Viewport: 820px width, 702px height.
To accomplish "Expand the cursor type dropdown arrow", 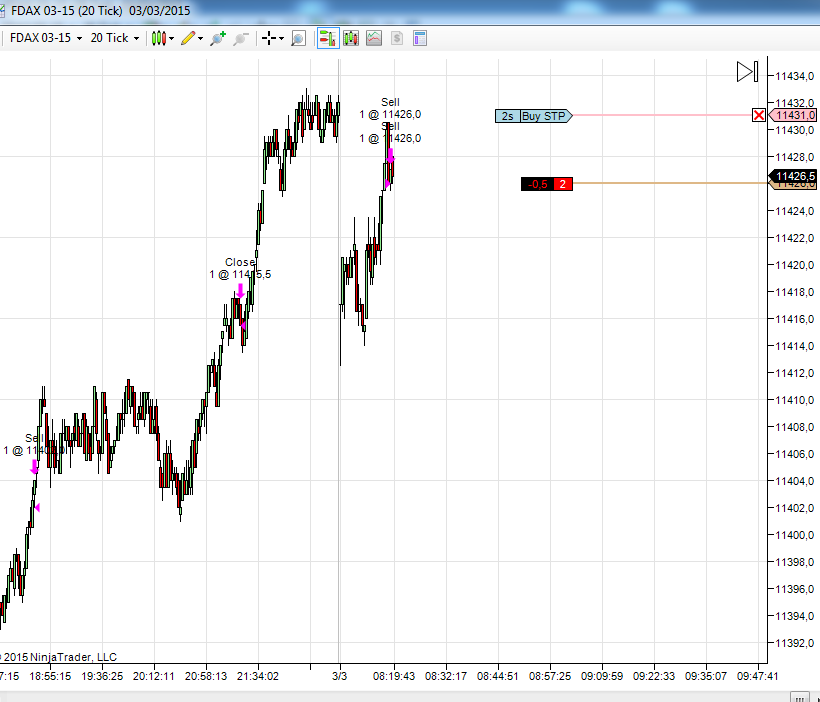I will (281, 39).
